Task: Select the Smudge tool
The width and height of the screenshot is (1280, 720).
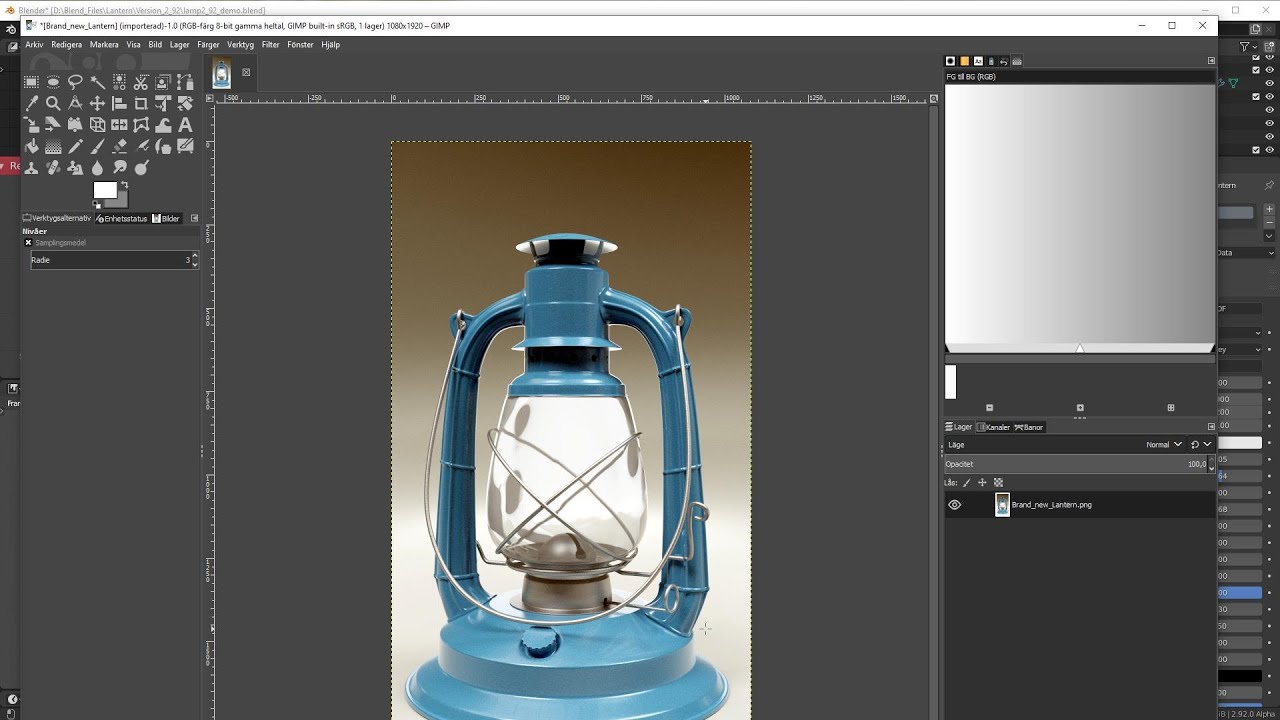Action: (x=119, y=167)
